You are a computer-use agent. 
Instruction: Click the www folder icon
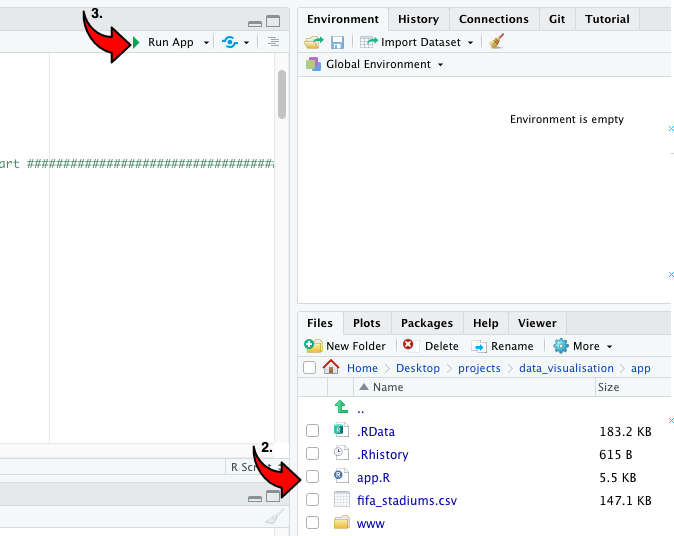(342, 523)
